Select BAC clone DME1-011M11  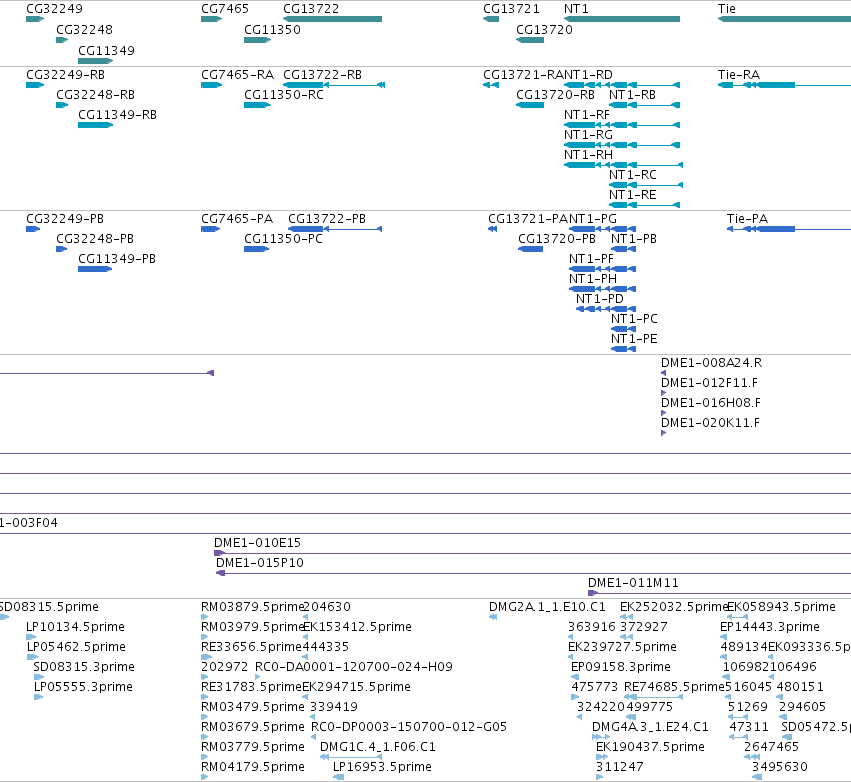point(633,583)
